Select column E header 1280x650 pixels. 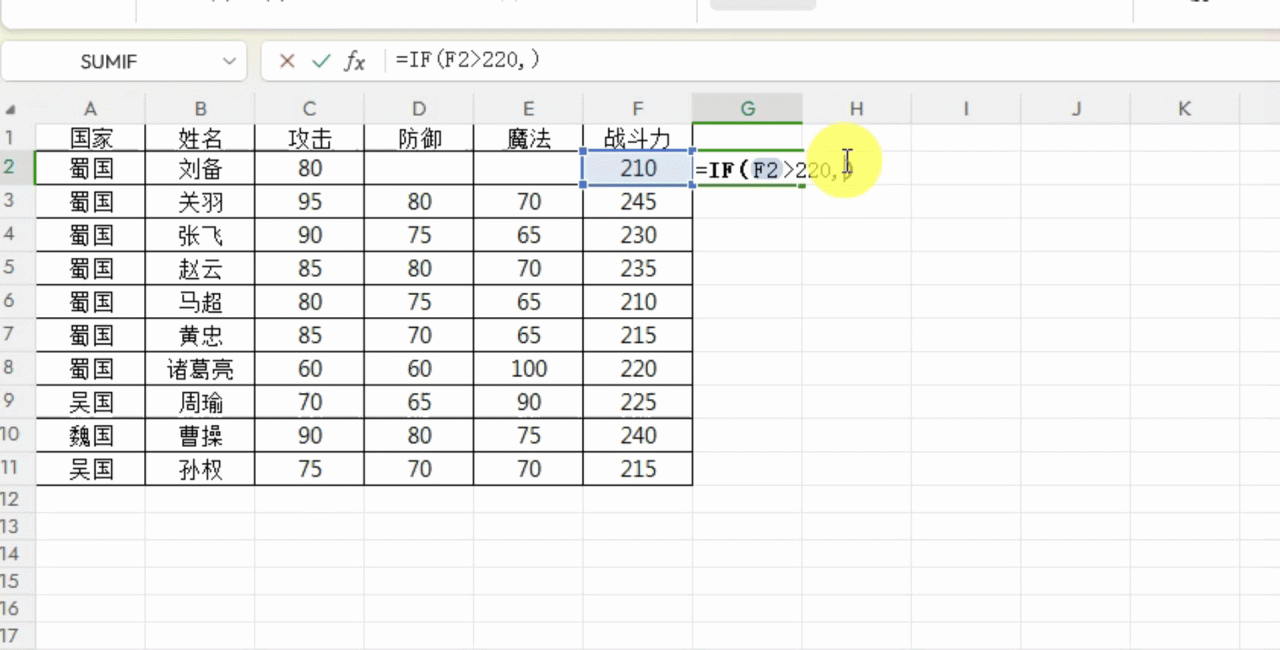tap(528, 109)
